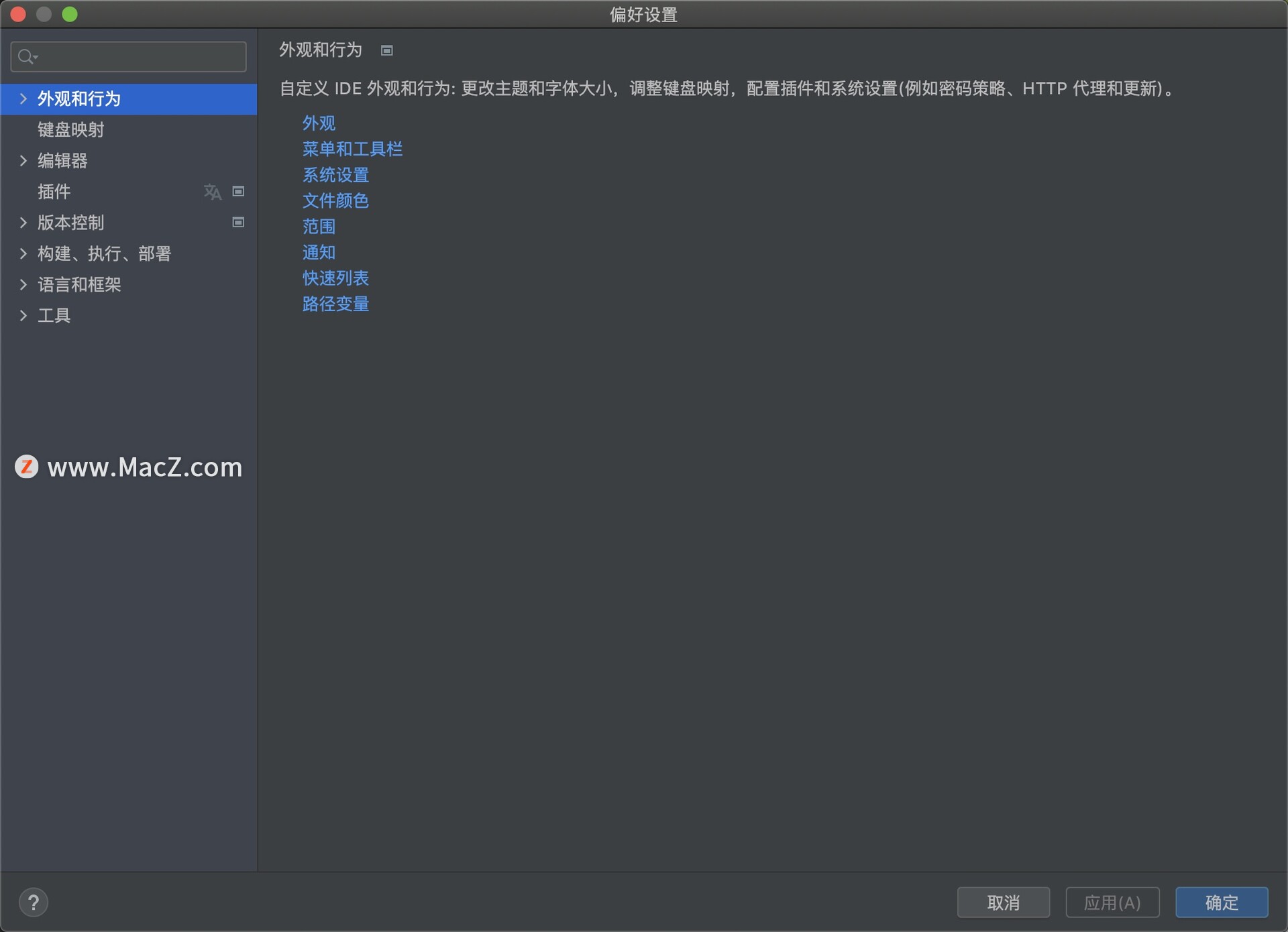1288x932 pixels.
Task: Open the 路径变量 link
Action: [x=335, y=304]
